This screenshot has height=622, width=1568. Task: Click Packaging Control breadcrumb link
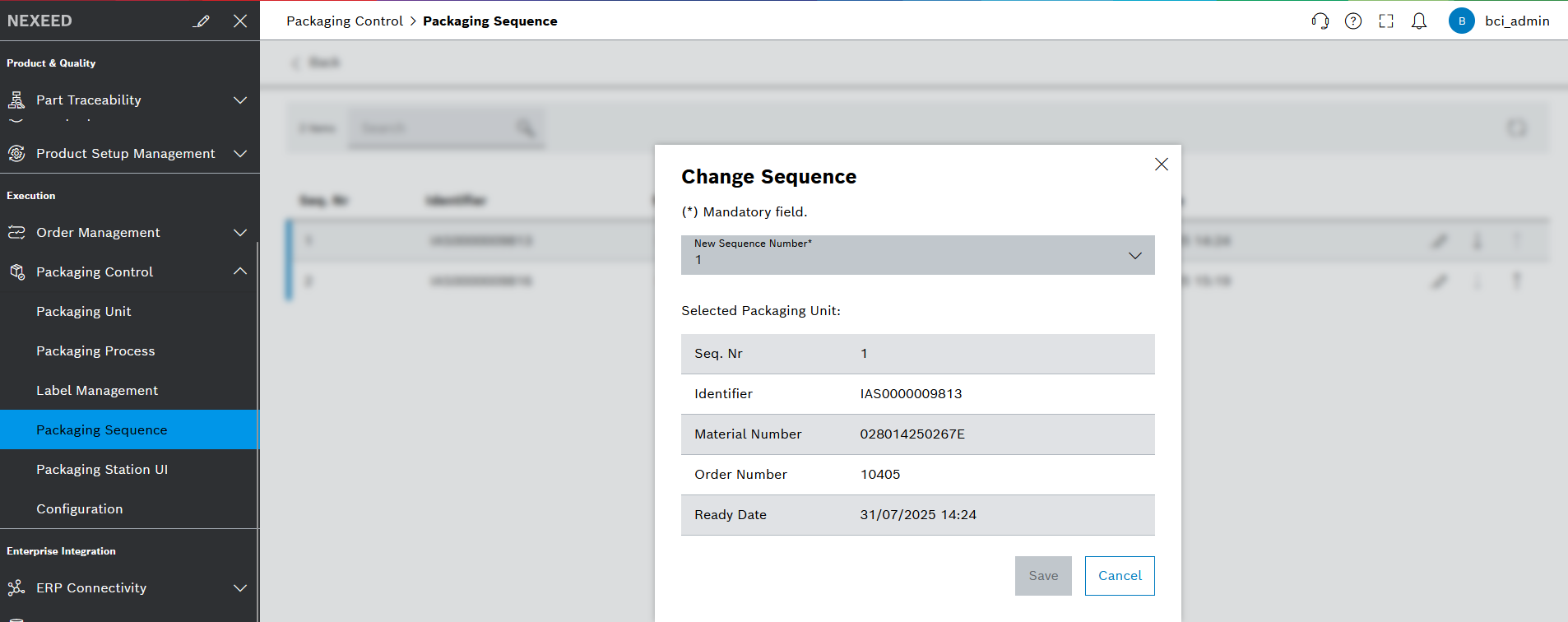[x=345, y=21]
